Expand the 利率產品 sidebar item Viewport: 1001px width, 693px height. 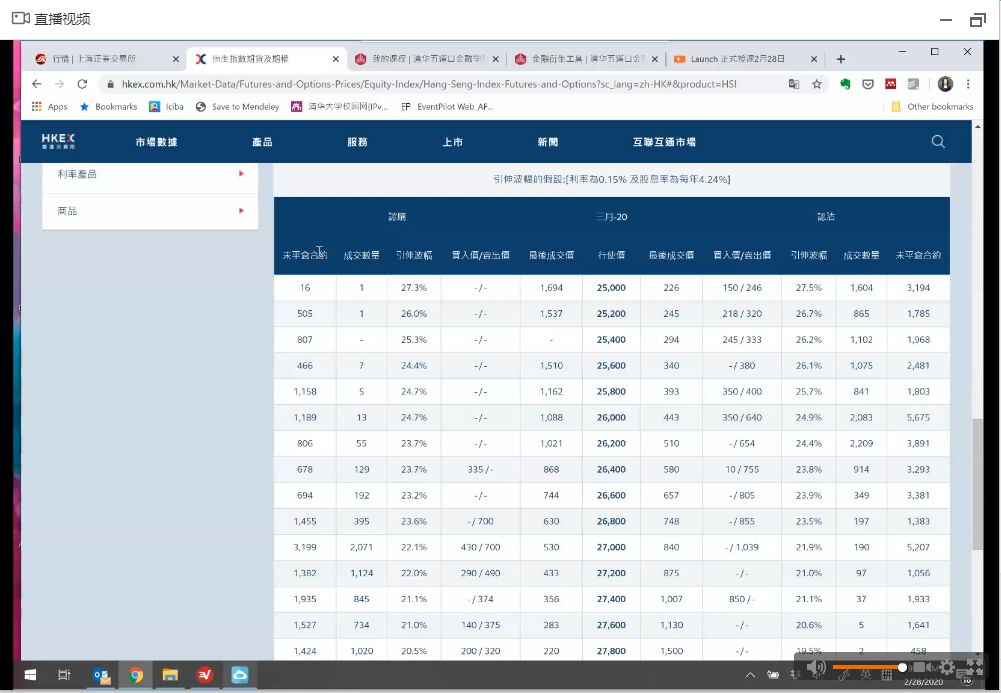(150, 174)
